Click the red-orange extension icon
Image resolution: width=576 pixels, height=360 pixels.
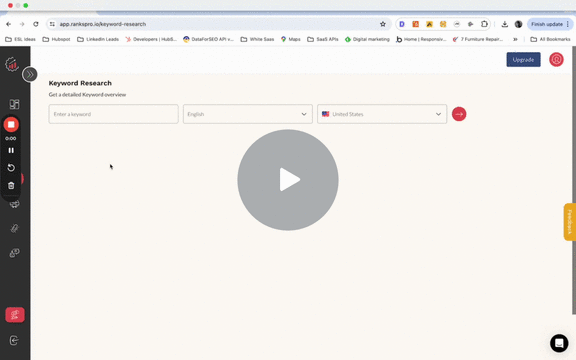tap(415, 24)
